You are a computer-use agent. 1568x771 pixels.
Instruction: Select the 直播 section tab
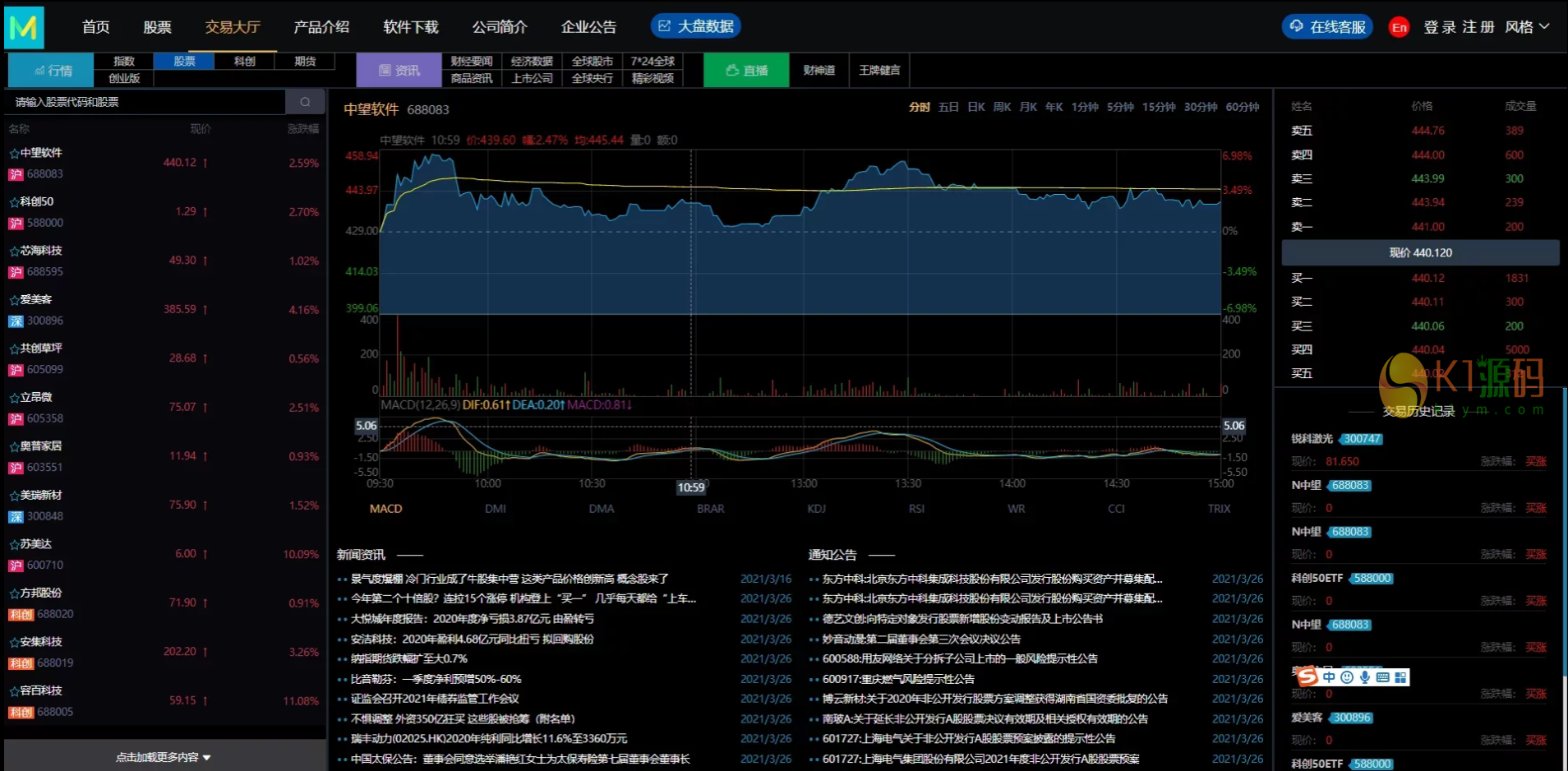coord(746,71)
